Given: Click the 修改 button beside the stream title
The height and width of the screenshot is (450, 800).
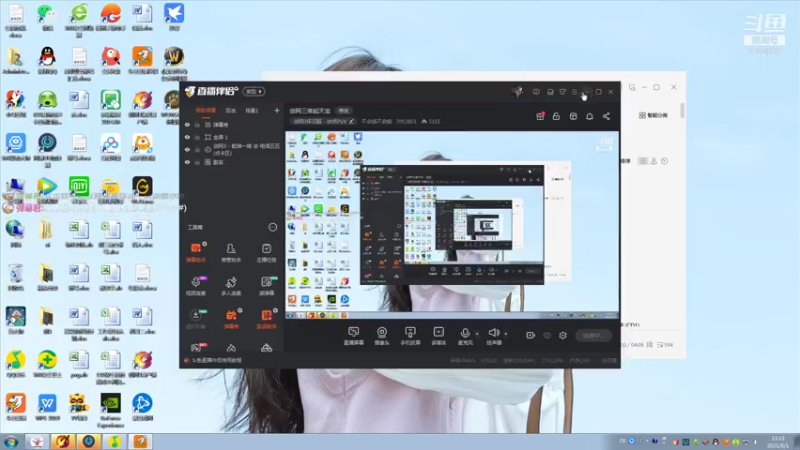Looking at the screenshot, I should (x=344, y=111).
